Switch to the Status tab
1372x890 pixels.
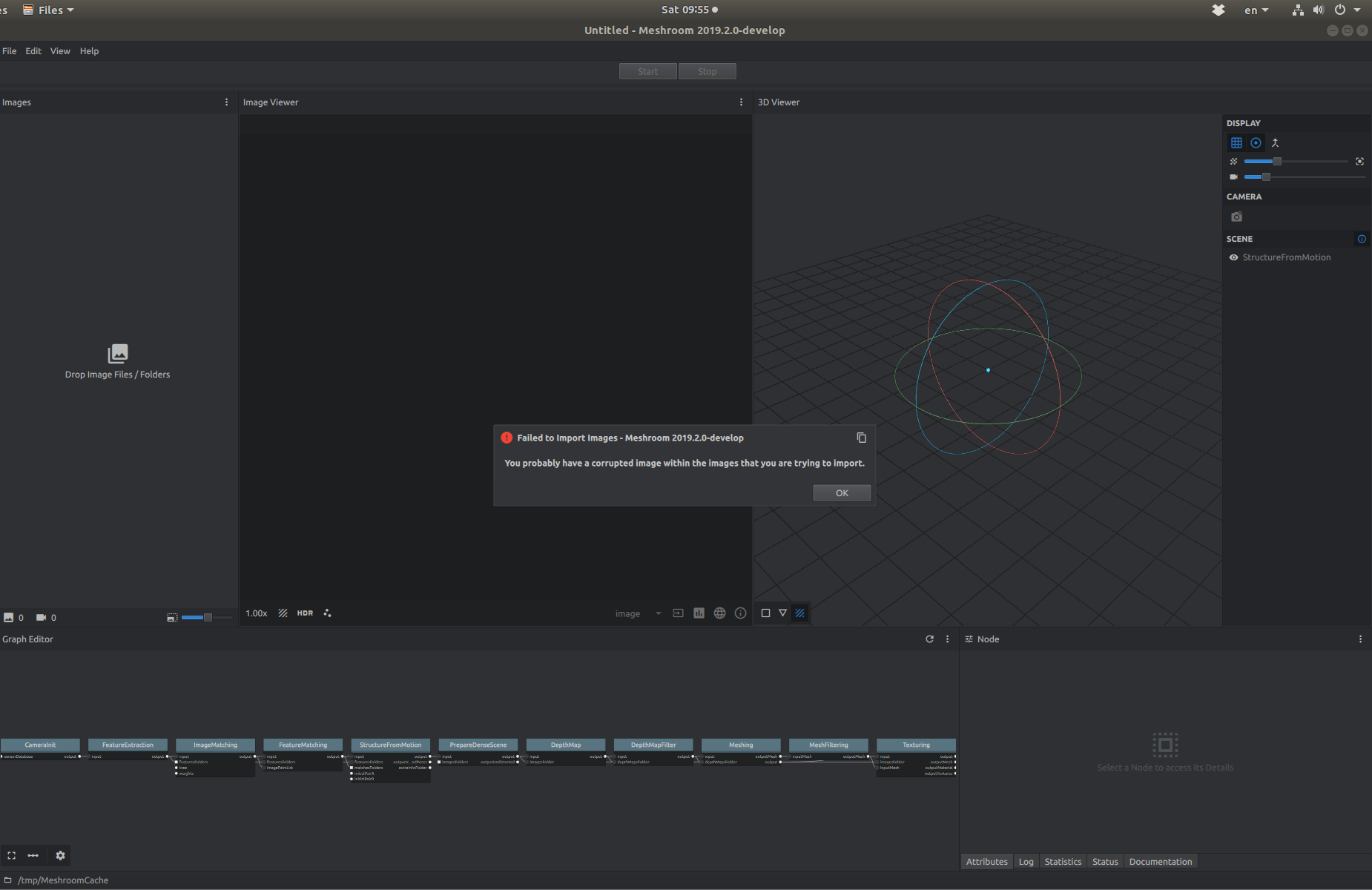(1105, 862)
